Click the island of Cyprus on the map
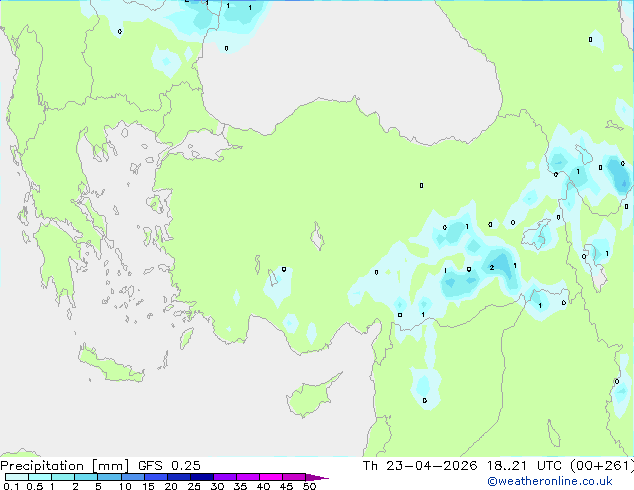The image size is (634, 490). click(313, 394)
